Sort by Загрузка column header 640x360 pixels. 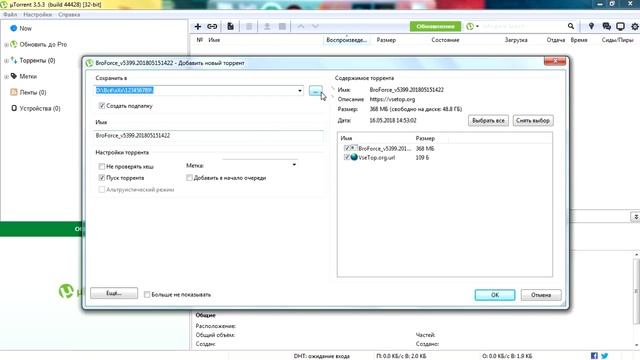click(x=516, y=40)
